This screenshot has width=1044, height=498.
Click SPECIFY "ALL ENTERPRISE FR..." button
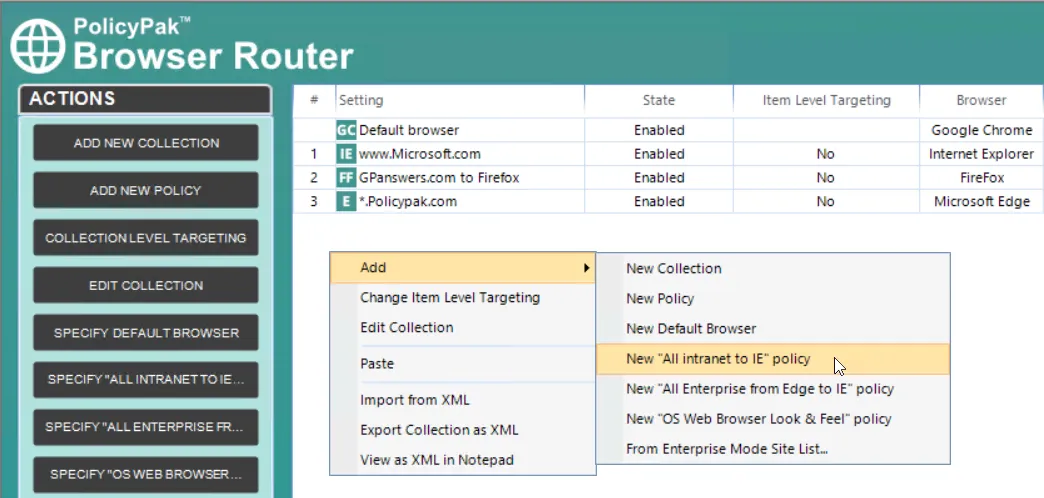click(146, 427)
